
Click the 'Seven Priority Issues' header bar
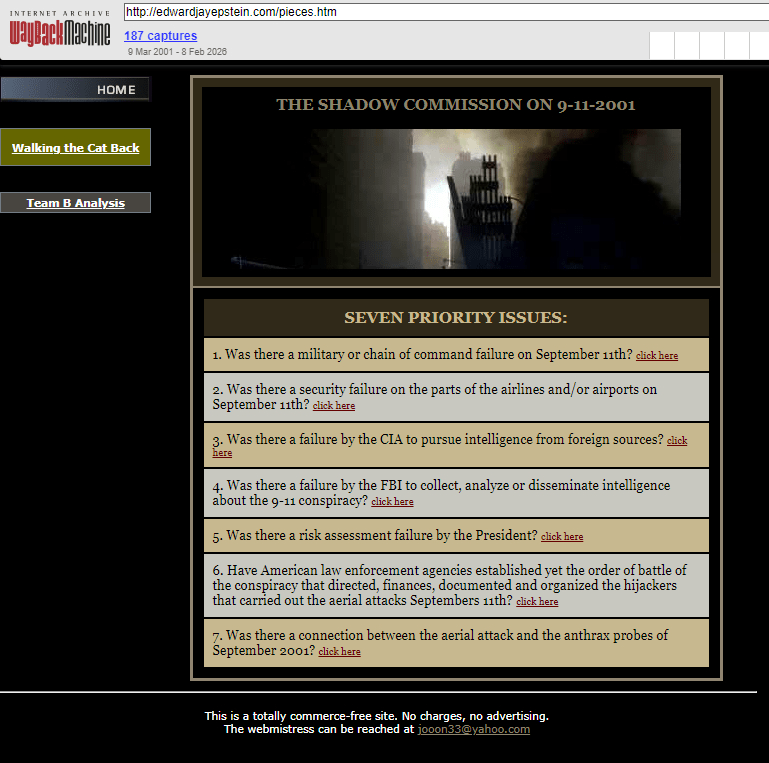pyautogui.click(x=456, y=318)
